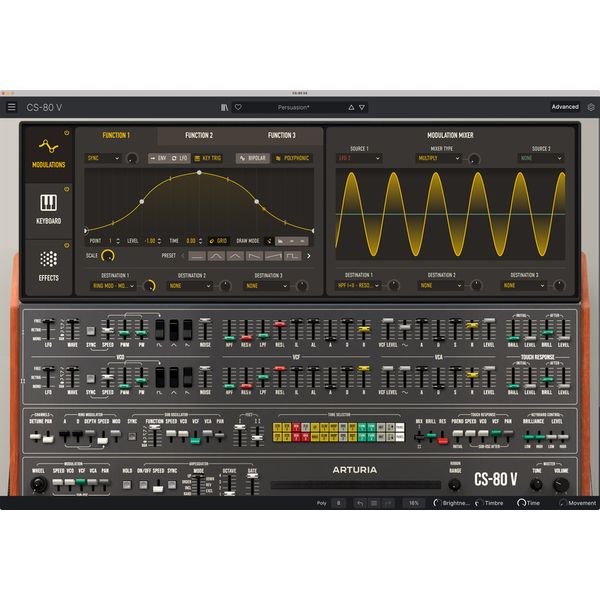Toggle the Modulations panel power button
The height and width of the screenshot is (600, 600).
coord(67,133)
